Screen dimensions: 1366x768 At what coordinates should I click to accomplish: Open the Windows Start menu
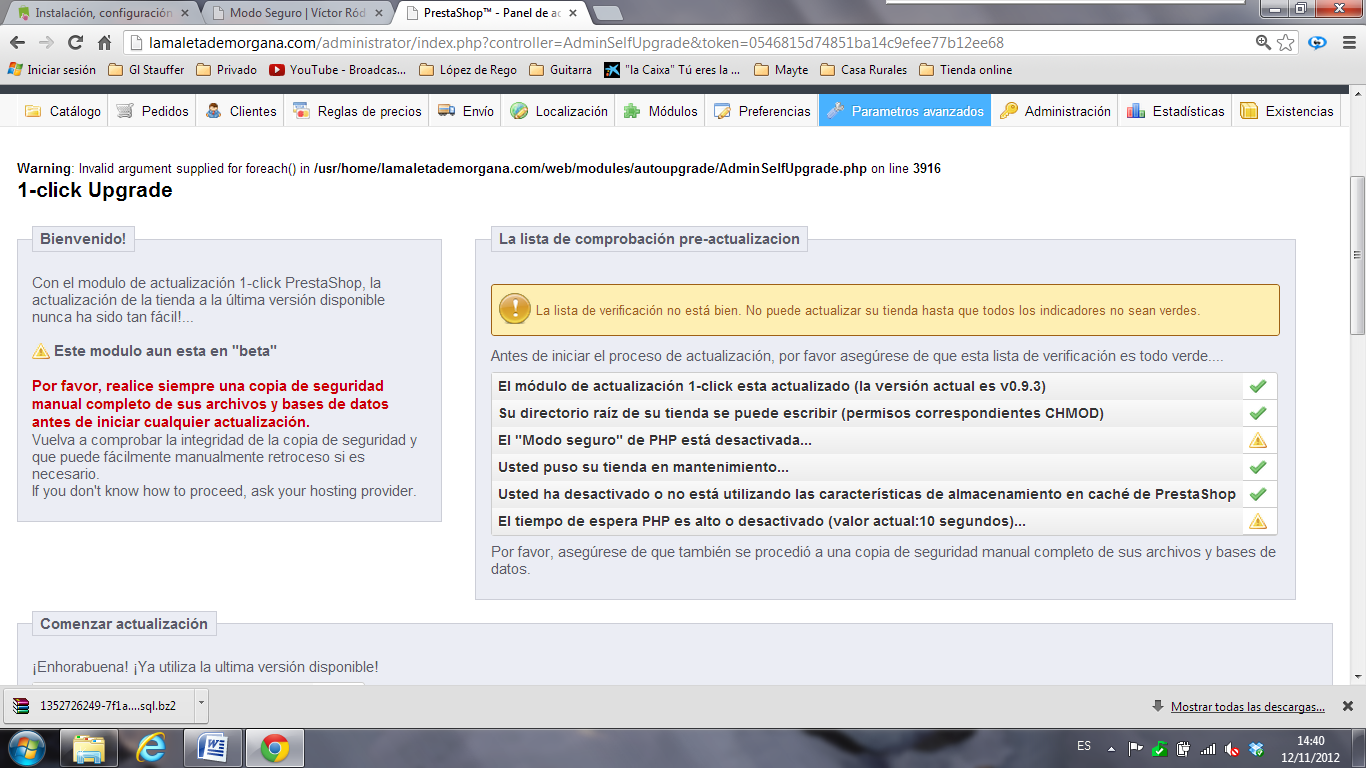[25, 747]
